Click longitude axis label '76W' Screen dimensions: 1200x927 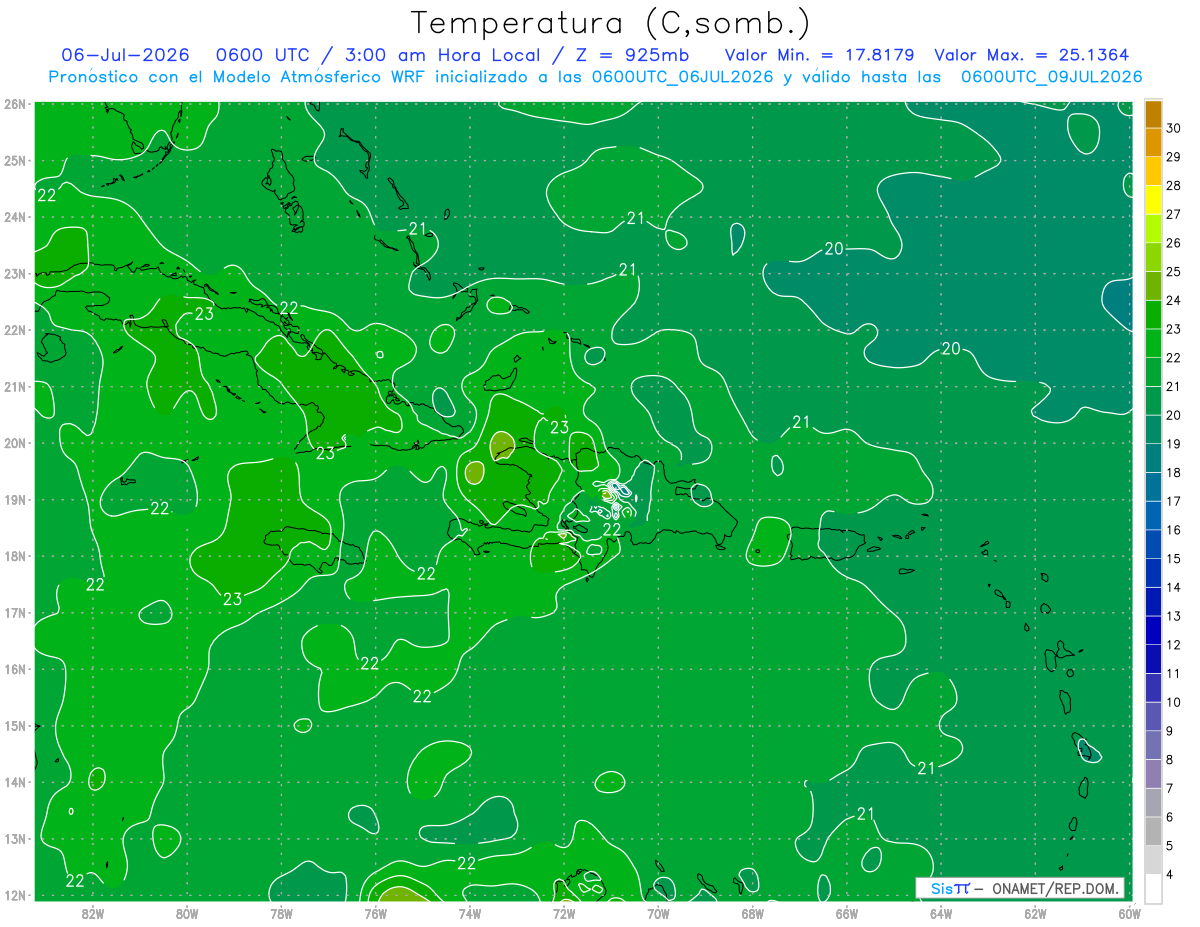(x=376, y=913)
